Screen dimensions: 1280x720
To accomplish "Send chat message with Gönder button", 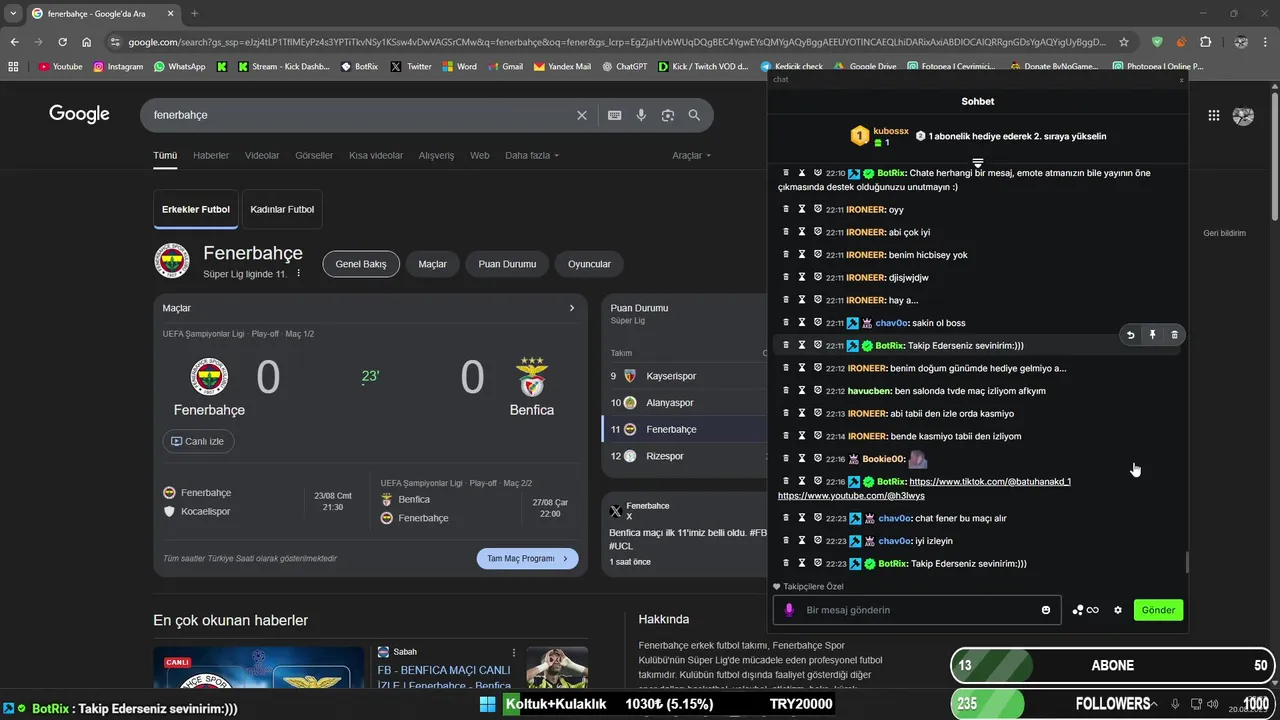I will coord(1158,610).
